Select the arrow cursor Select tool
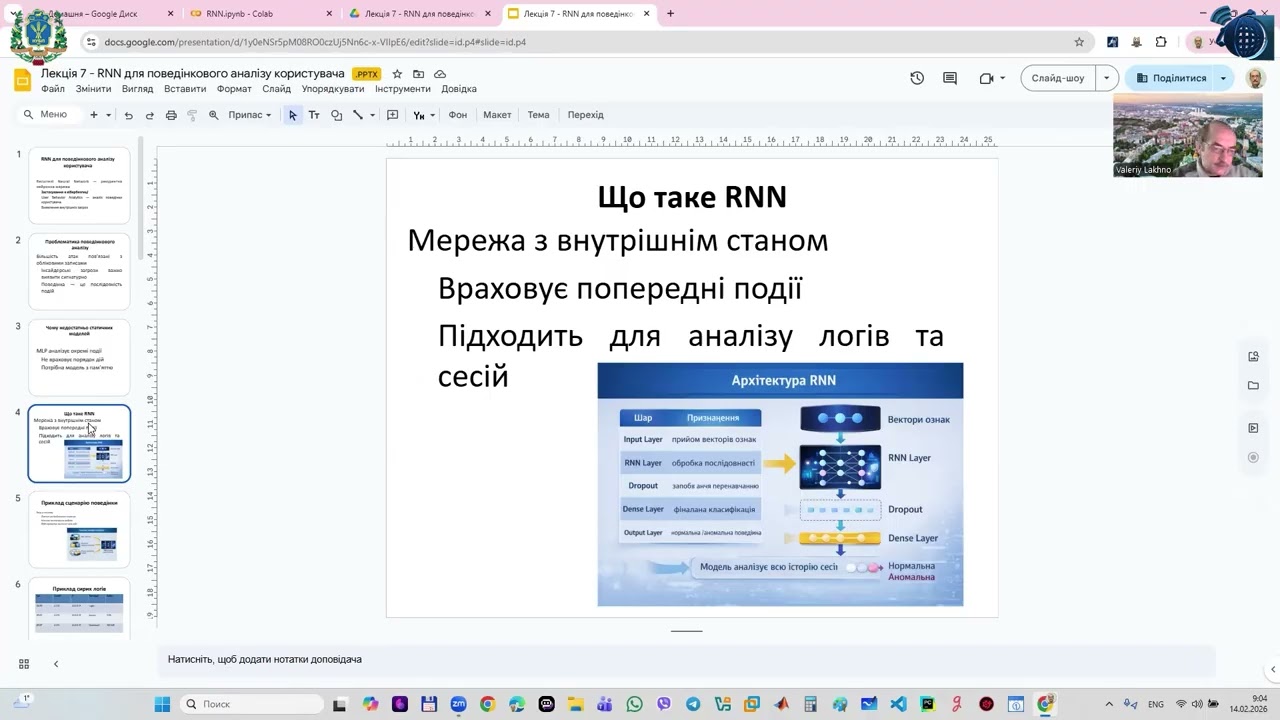Image resolution: width=1280 pixels, height=720 pixels. click(x=292, y=115)
